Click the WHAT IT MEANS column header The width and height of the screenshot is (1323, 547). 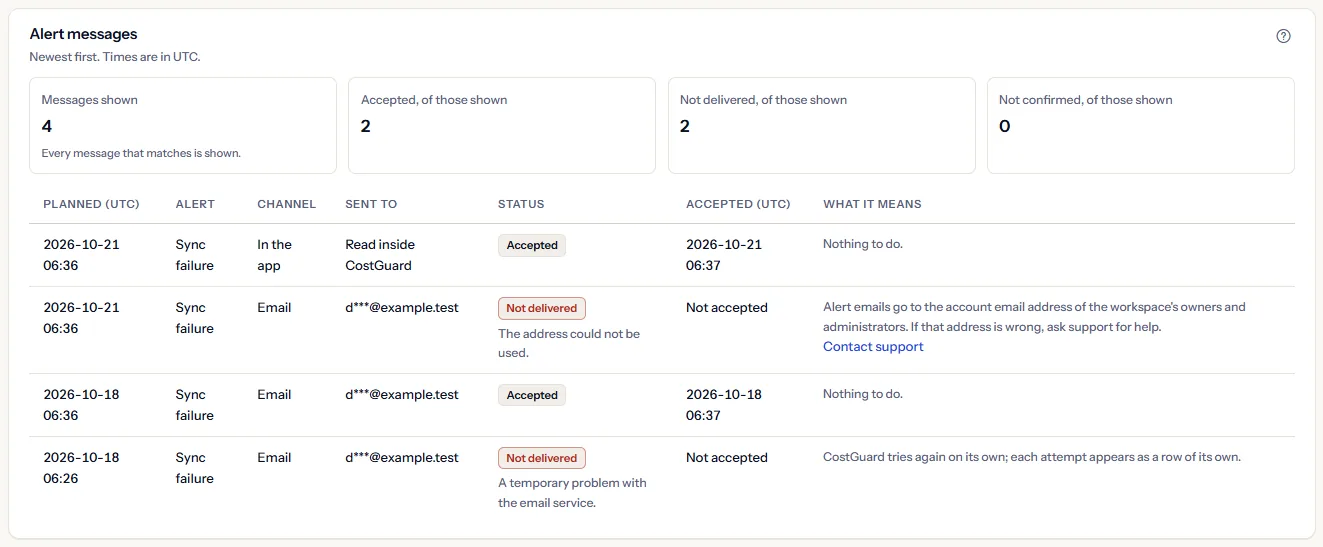tap(872, 204)
